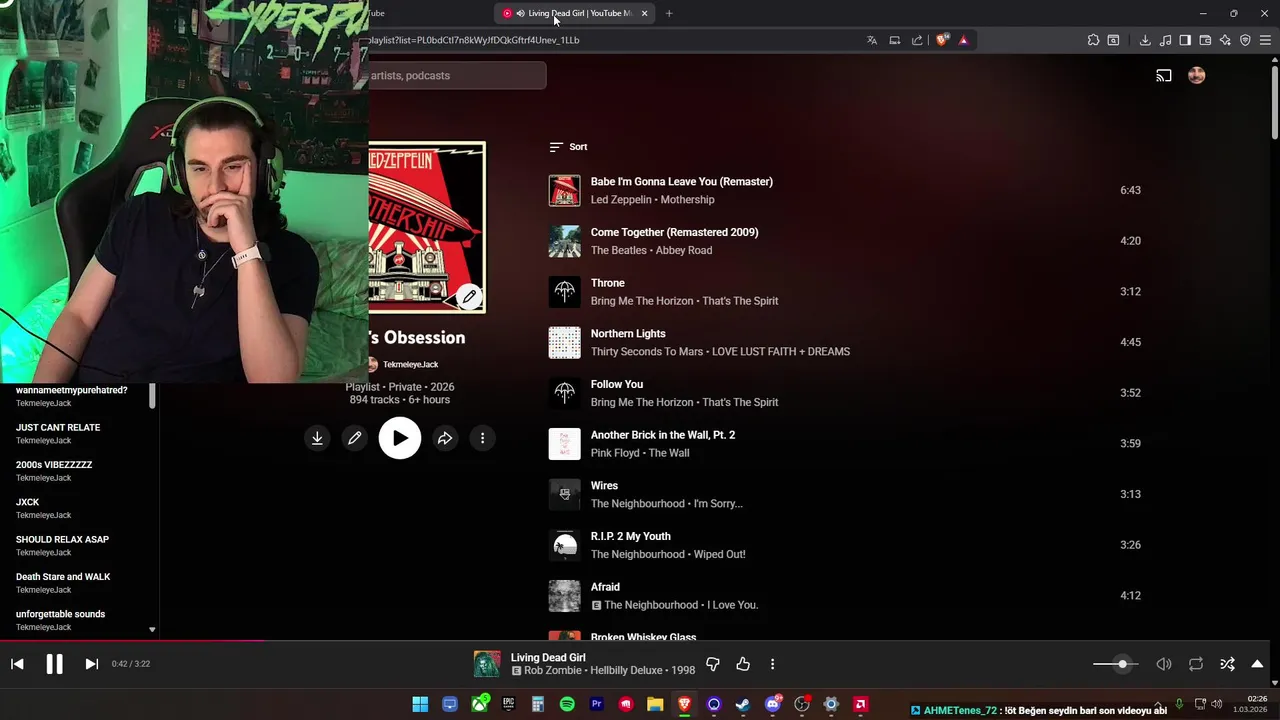Open JUST CANT RELATE playlist
1280x720 pixels.
[x=58, y=428]
